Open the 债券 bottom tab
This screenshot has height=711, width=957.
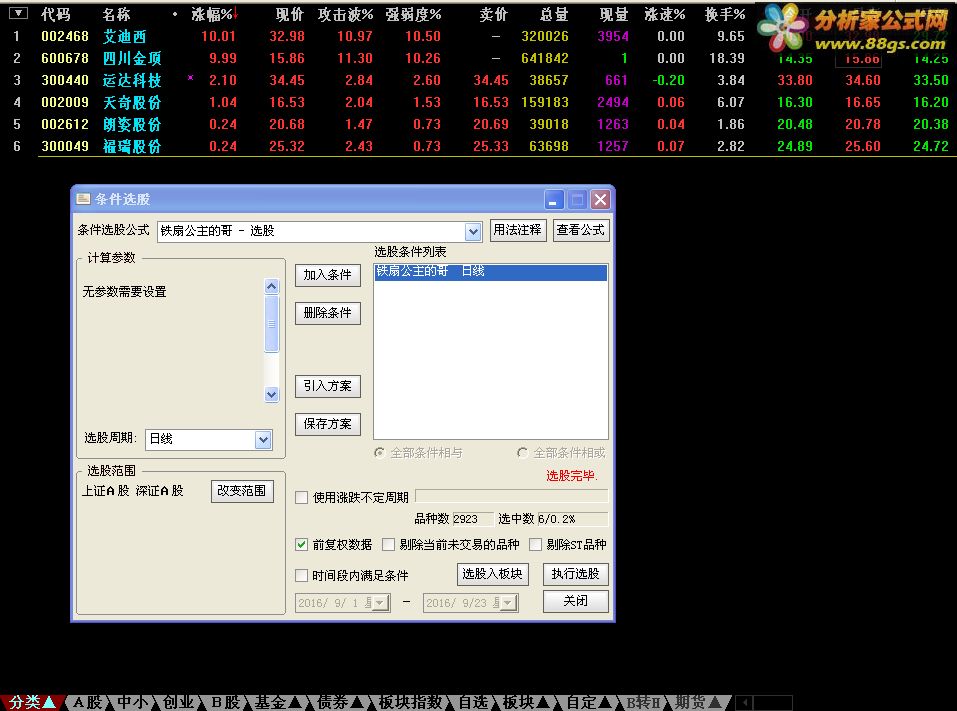click(340, 702)
